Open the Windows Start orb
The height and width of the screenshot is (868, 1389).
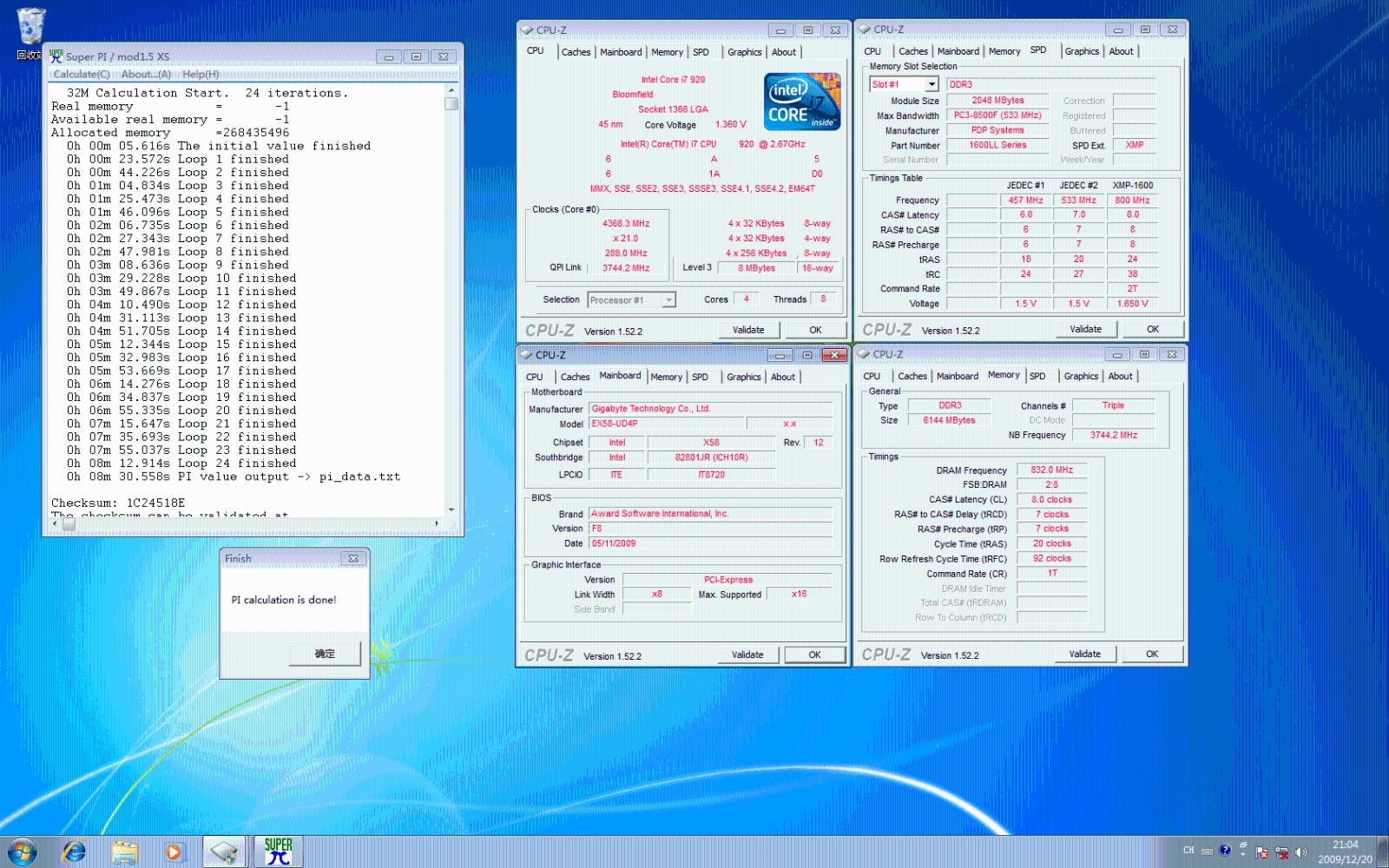(22, 852)
